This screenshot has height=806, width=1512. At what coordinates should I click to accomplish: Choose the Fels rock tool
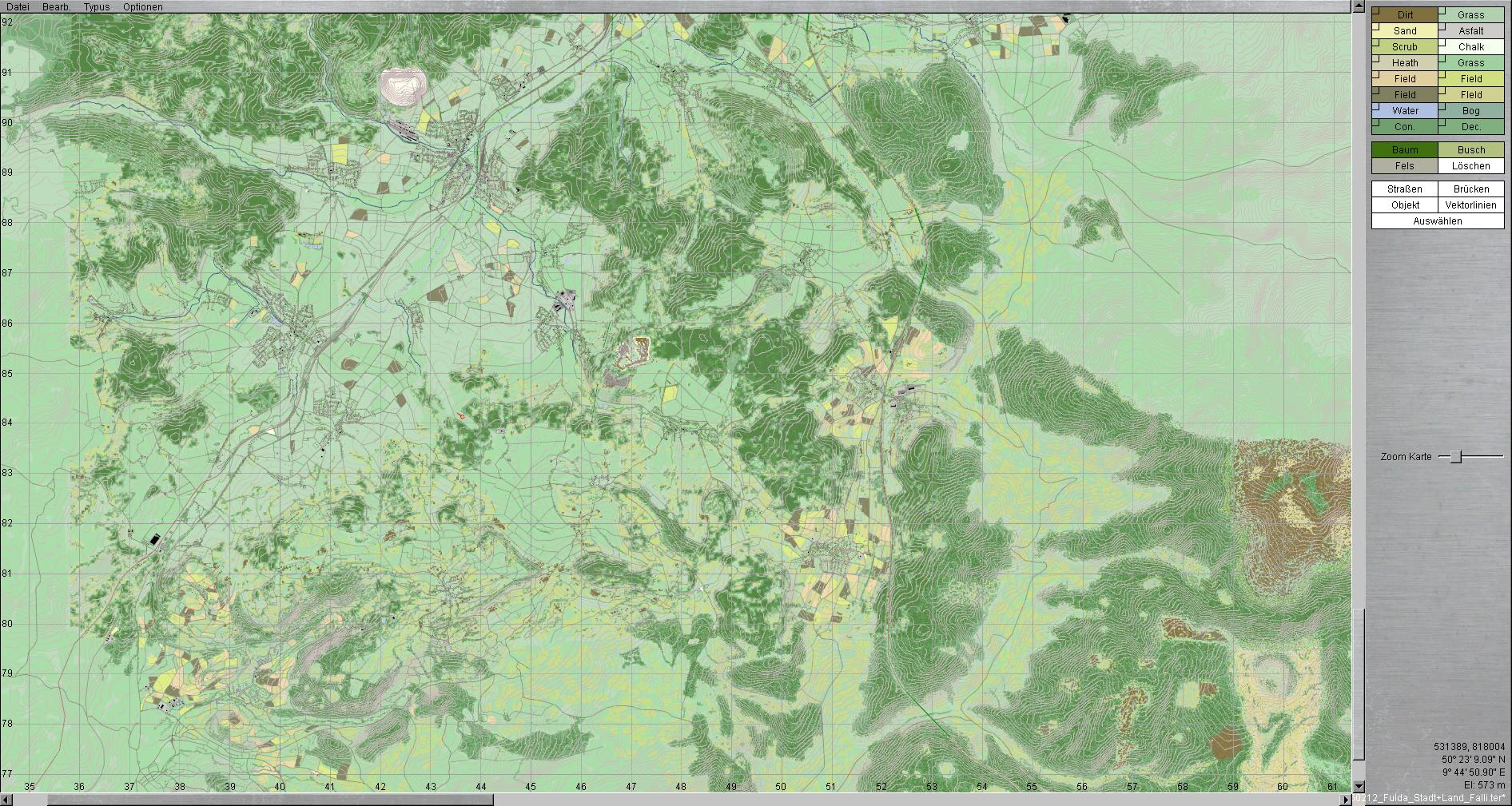1404,166
